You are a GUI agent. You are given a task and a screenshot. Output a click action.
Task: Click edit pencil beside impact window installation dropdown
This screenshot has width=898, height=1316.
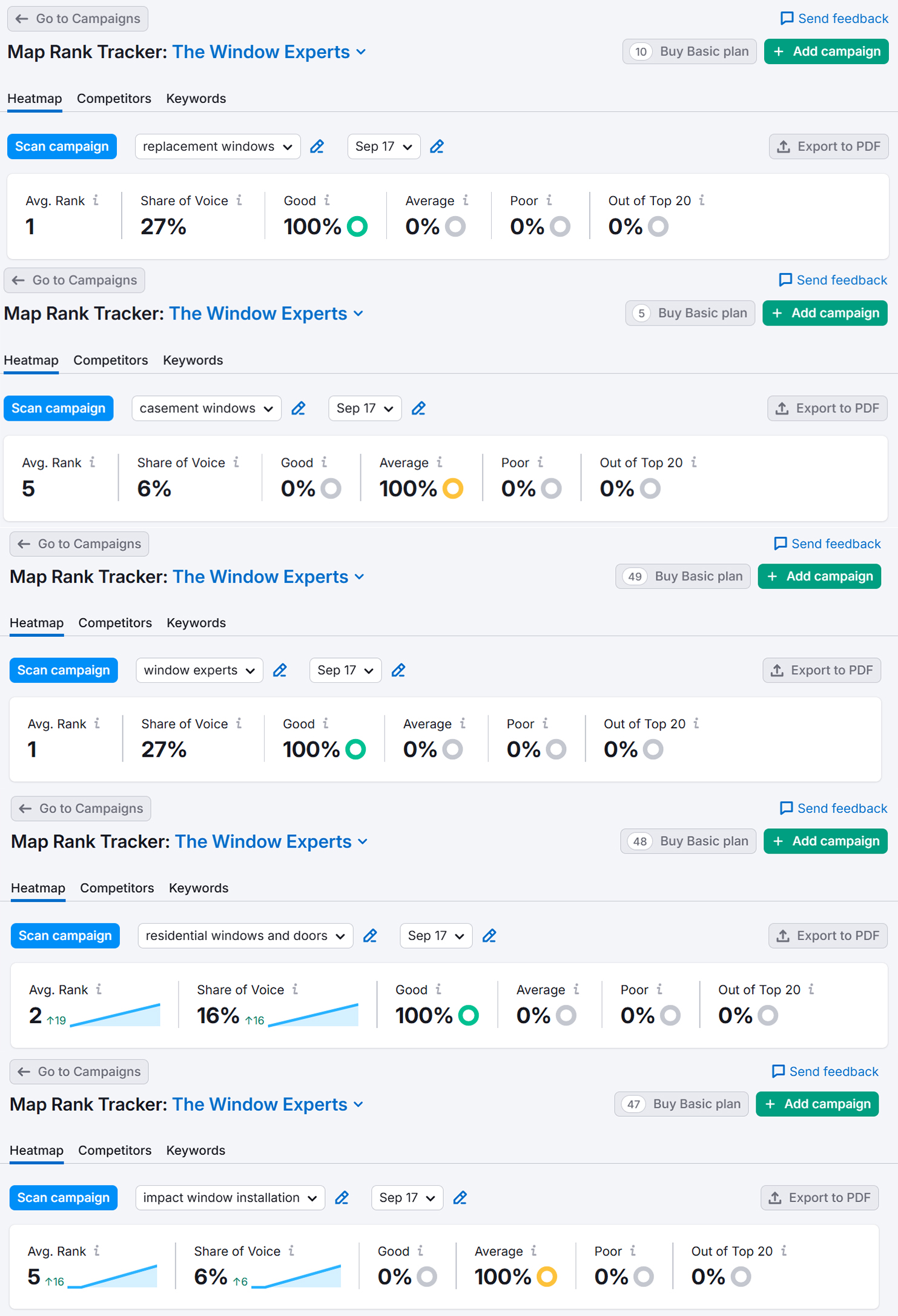[x=342, y=1198]
